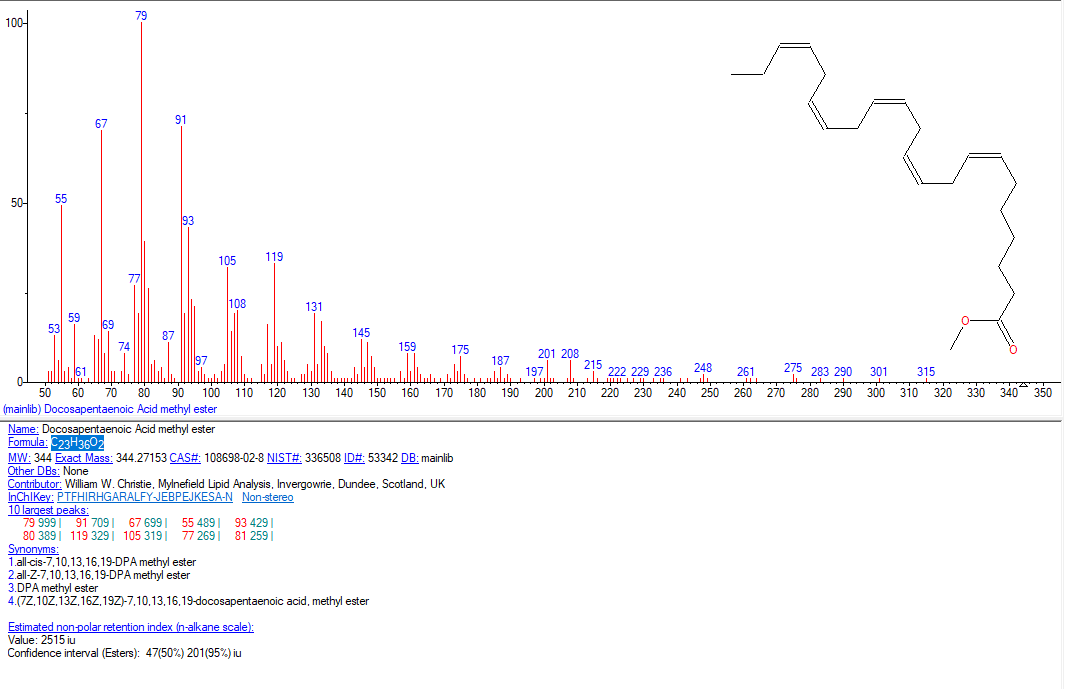The width and height of the screenshot is (1065, 689).
Task: Open the "Estimated non-polar retention index" link
Action: click(x=131, y=627)
